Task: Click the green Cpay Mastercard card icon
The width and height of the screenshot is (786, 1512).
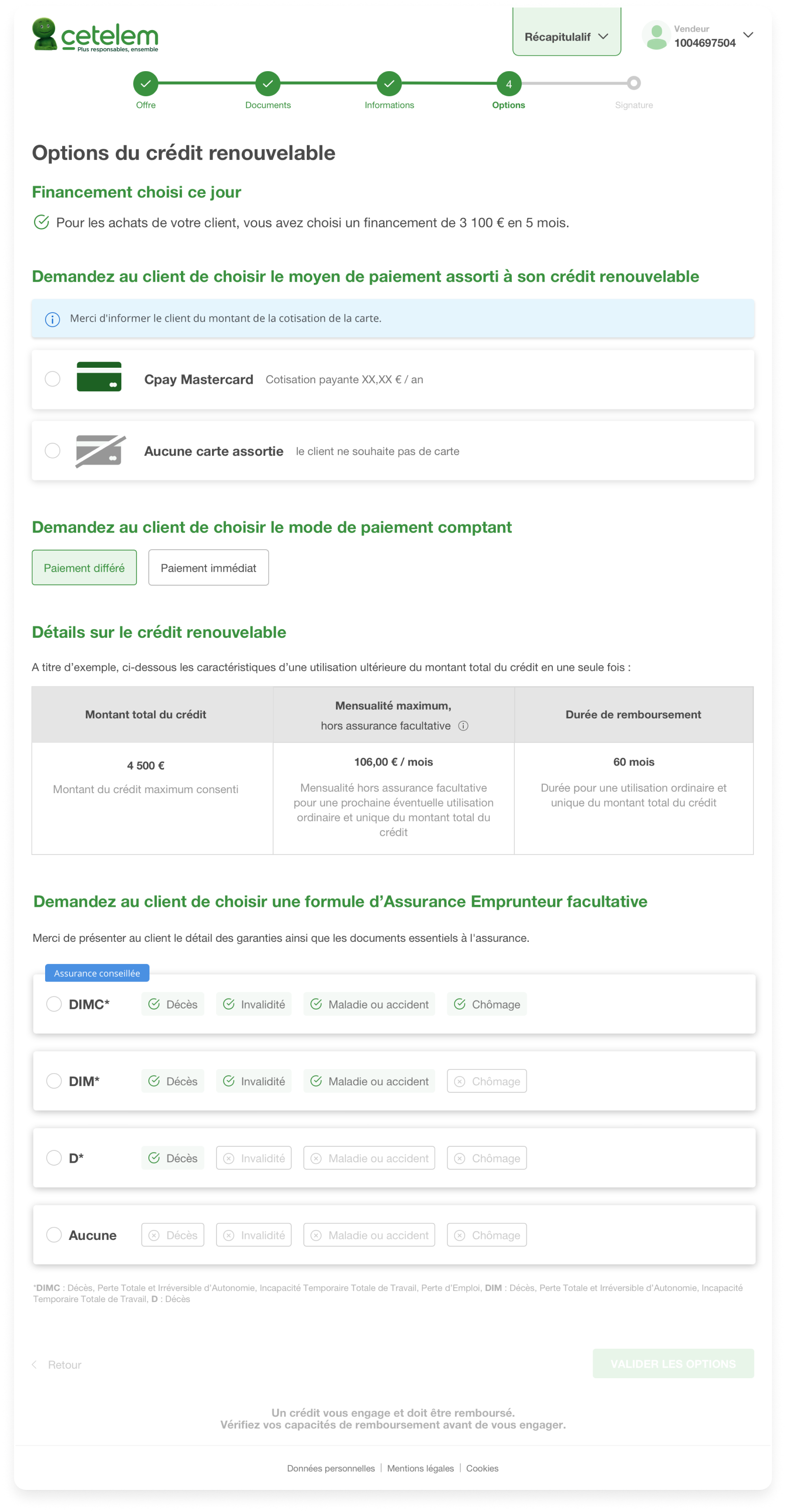Action: coord(99,376)
